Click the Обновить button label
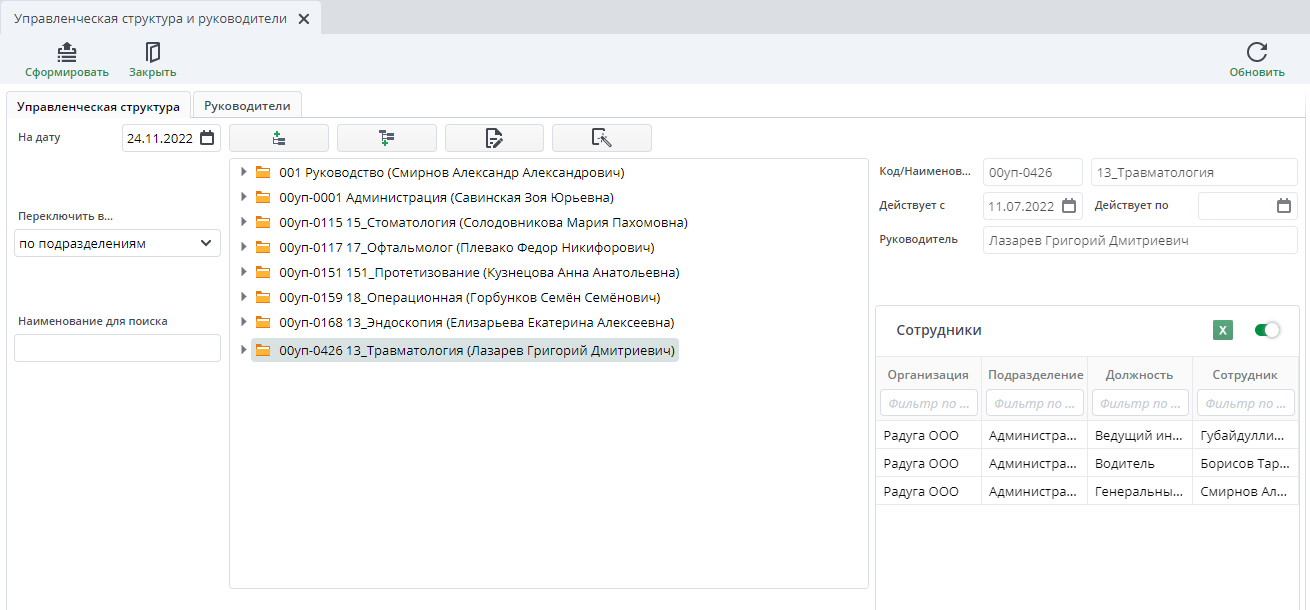1310x610 pixels. pyautogui.click(x=1257, y=72)
